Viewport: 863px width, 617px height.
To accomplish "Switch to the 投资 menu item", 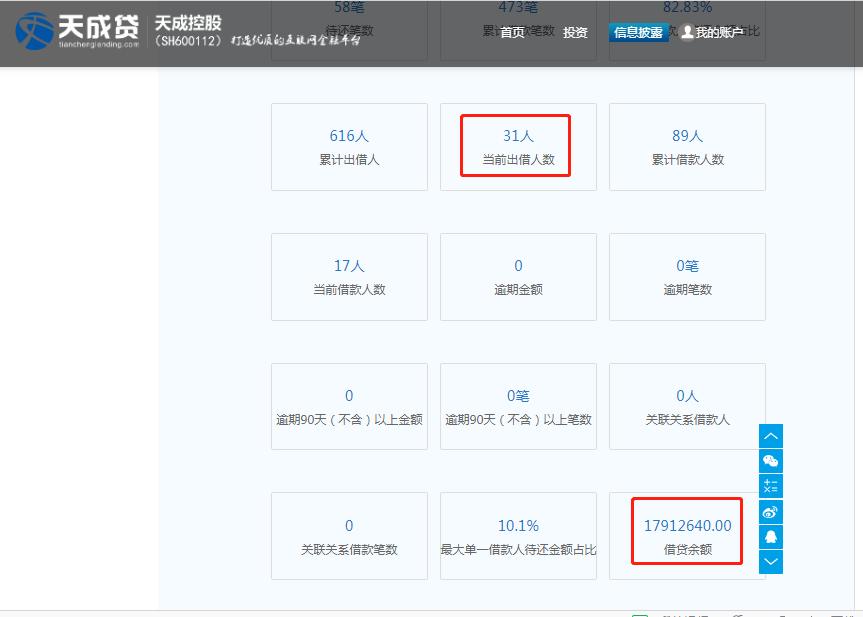I will tap(573, 31).
